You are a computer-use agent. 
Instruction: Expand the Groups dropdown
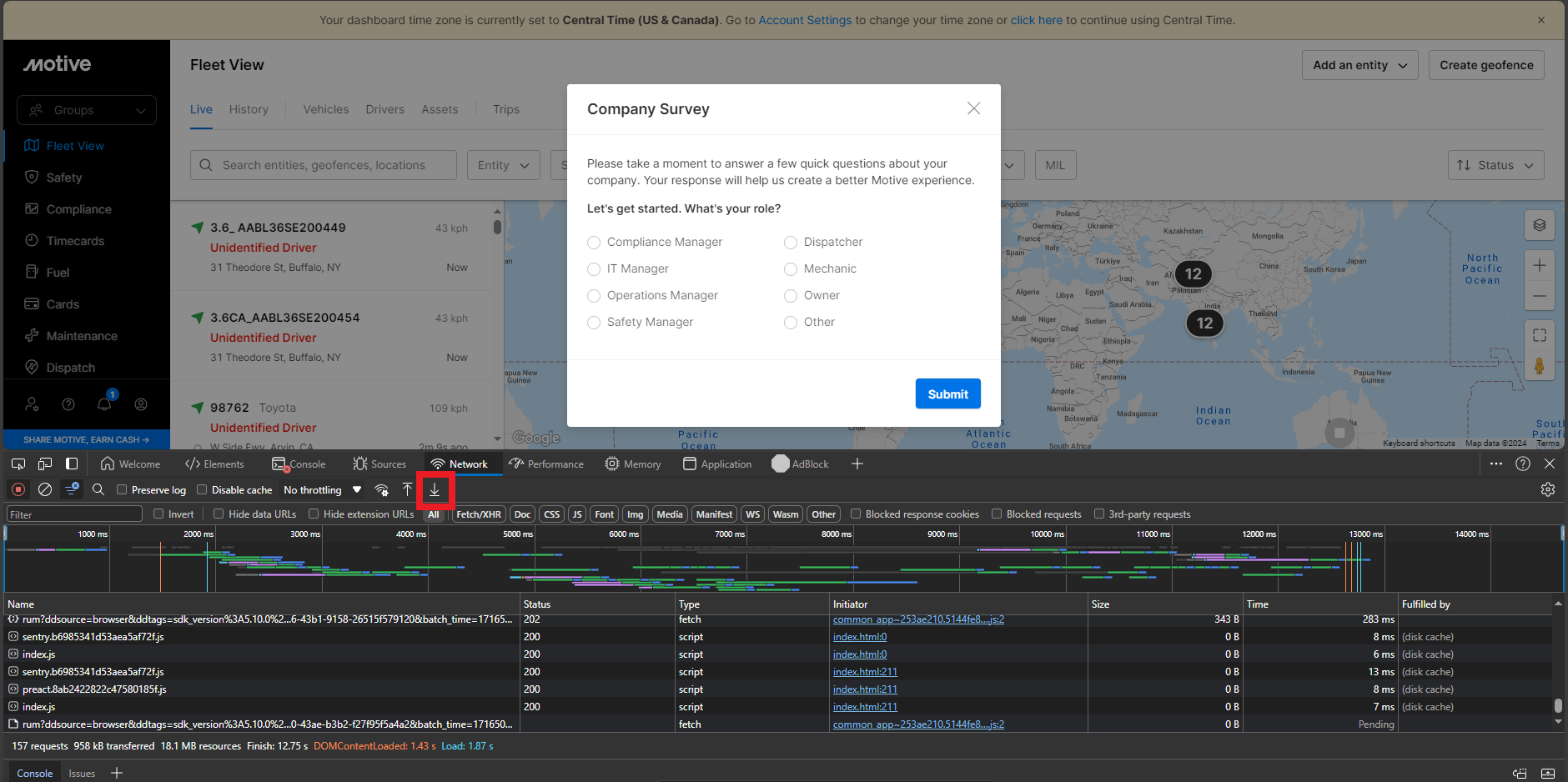87,110
